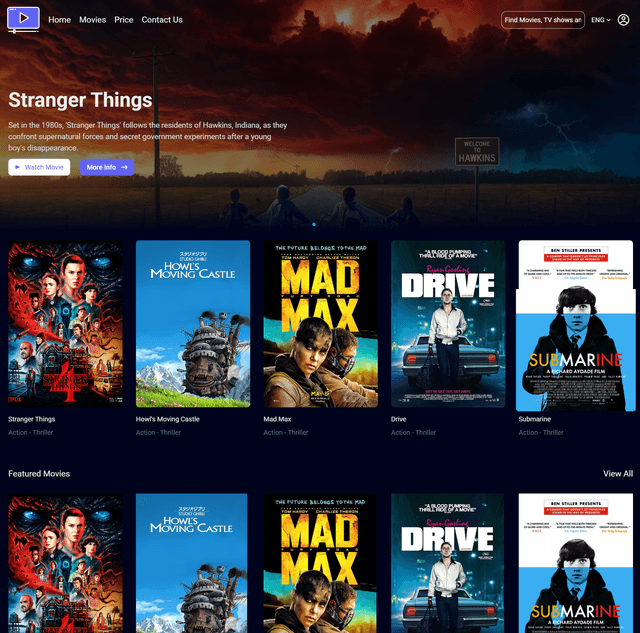Viewport: 640px width, 633px height.
Task: Click the More Info button
Action: click(x=107, y=167)
